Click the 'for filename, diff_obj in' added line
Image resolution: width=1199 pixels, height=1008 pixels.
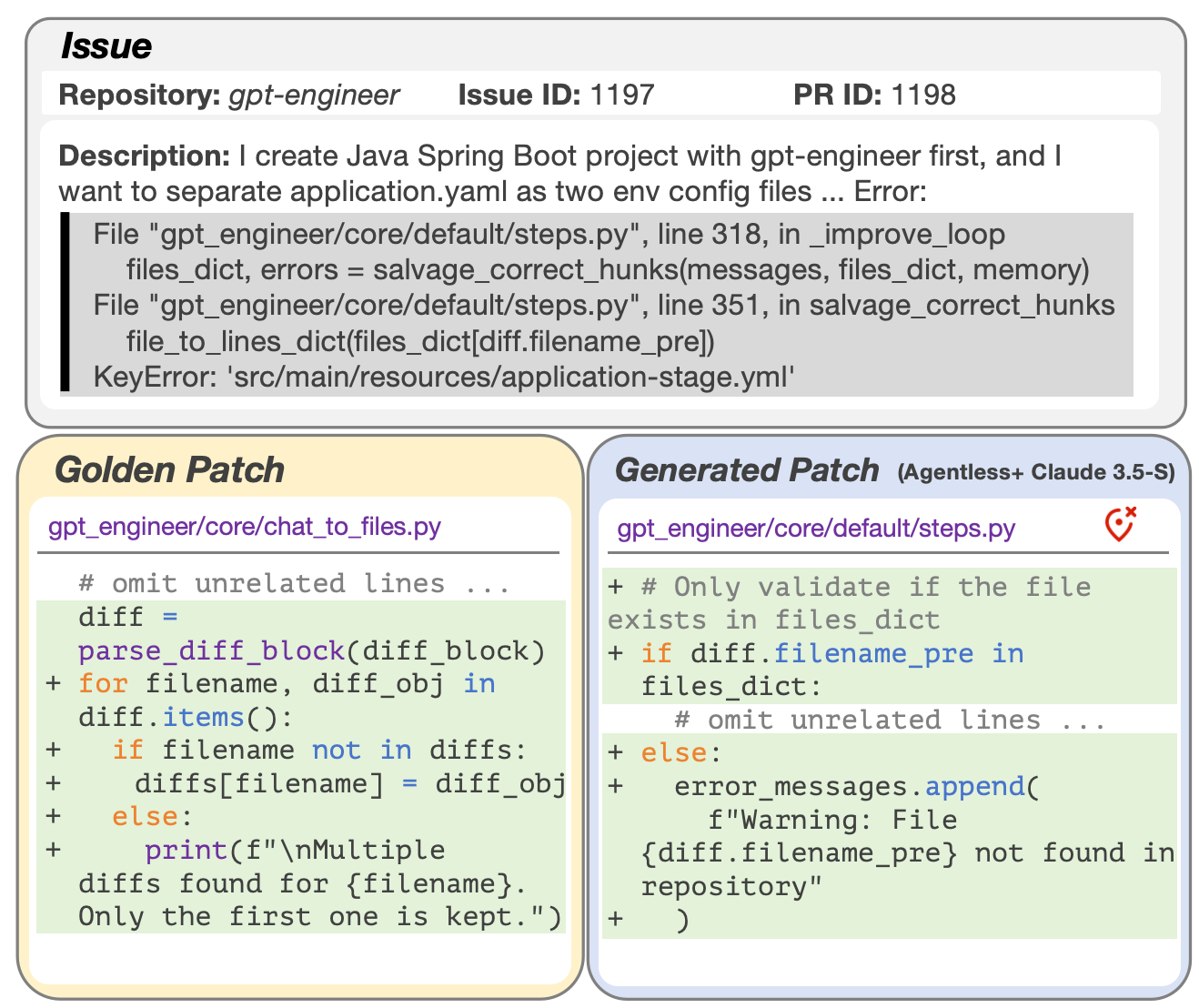tap(271, 683)
